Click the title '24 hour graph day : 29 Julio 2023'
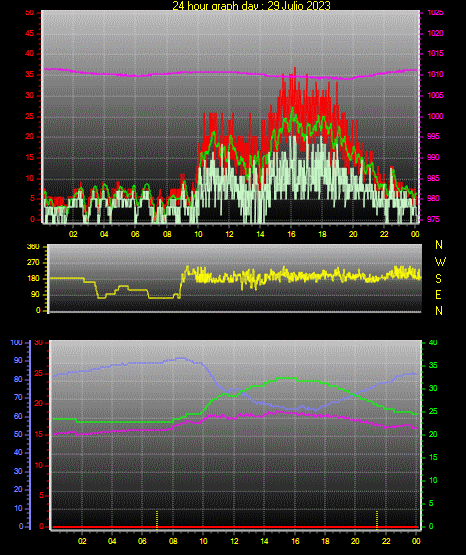The image size is (466, 555). click(x=251, y=6)
